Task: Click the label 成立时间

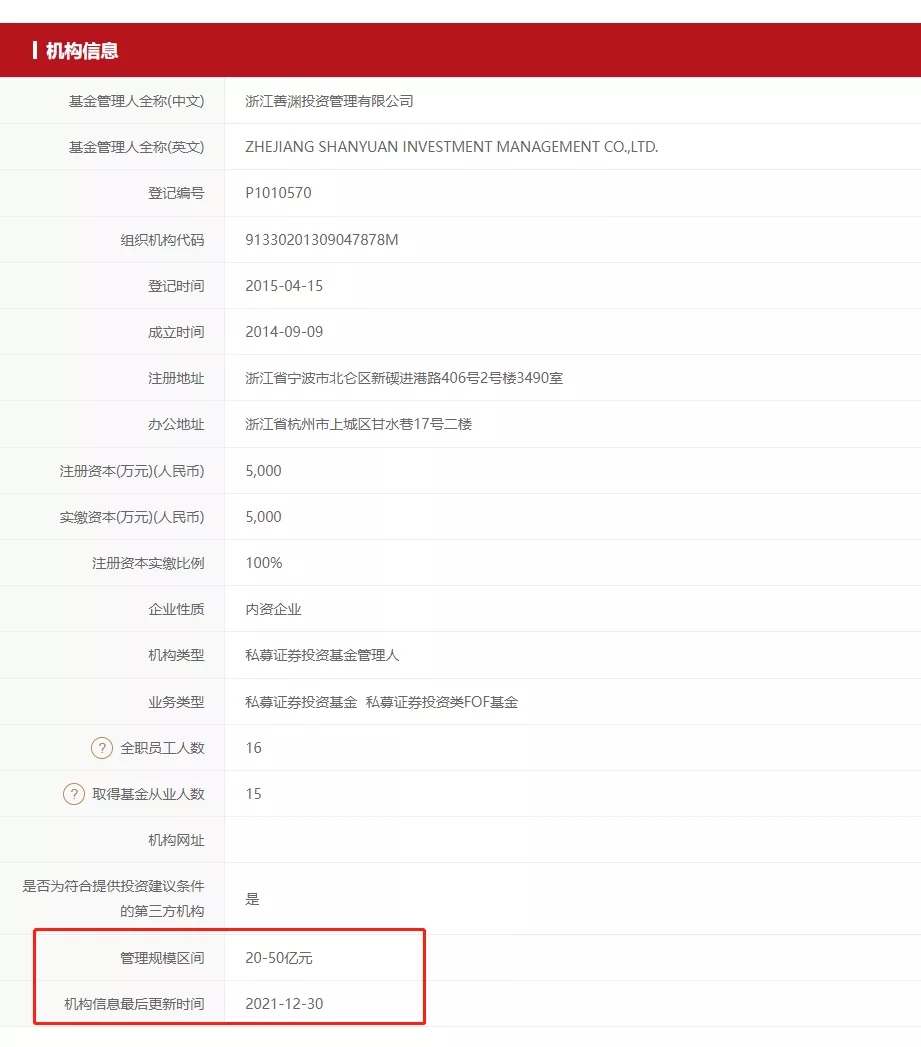Action: coord(176,332)
